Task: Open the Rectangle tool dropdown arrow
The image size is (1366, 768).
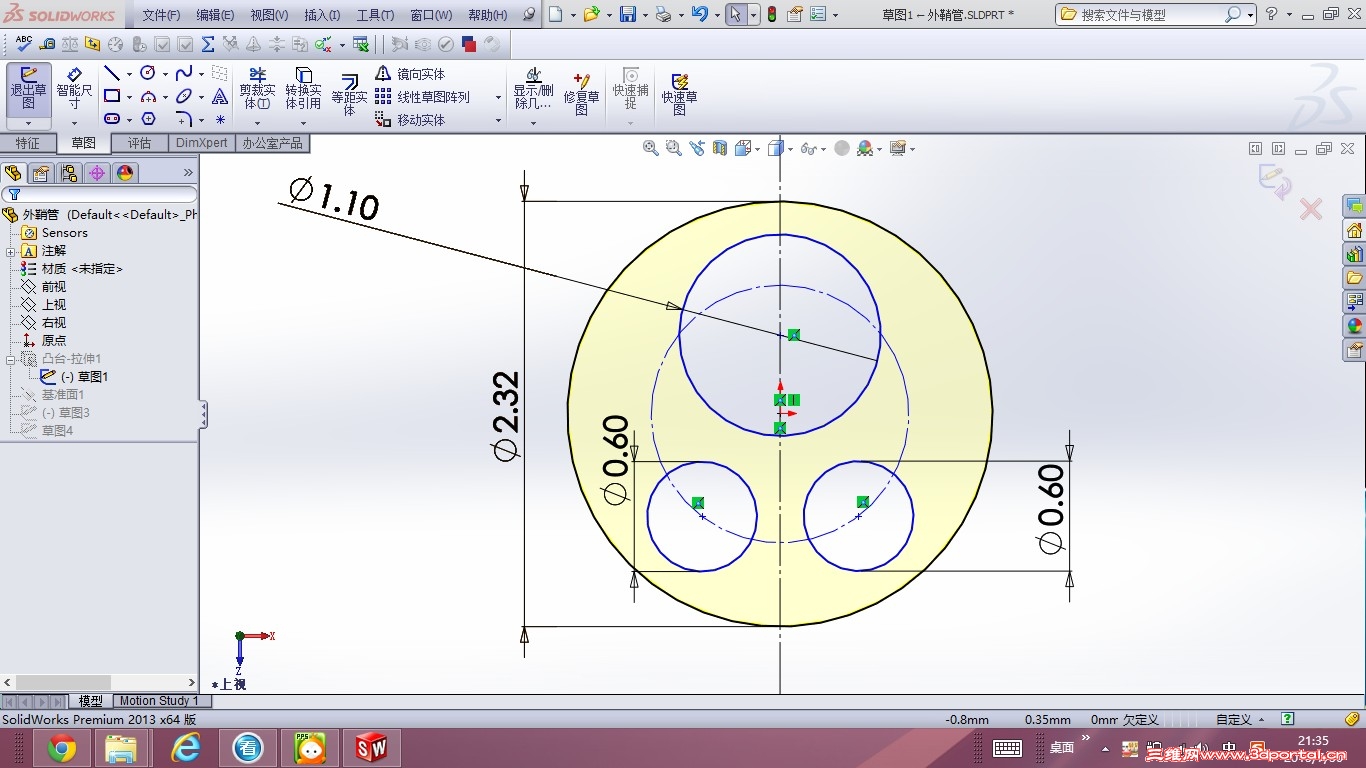Action: (129, 97)
